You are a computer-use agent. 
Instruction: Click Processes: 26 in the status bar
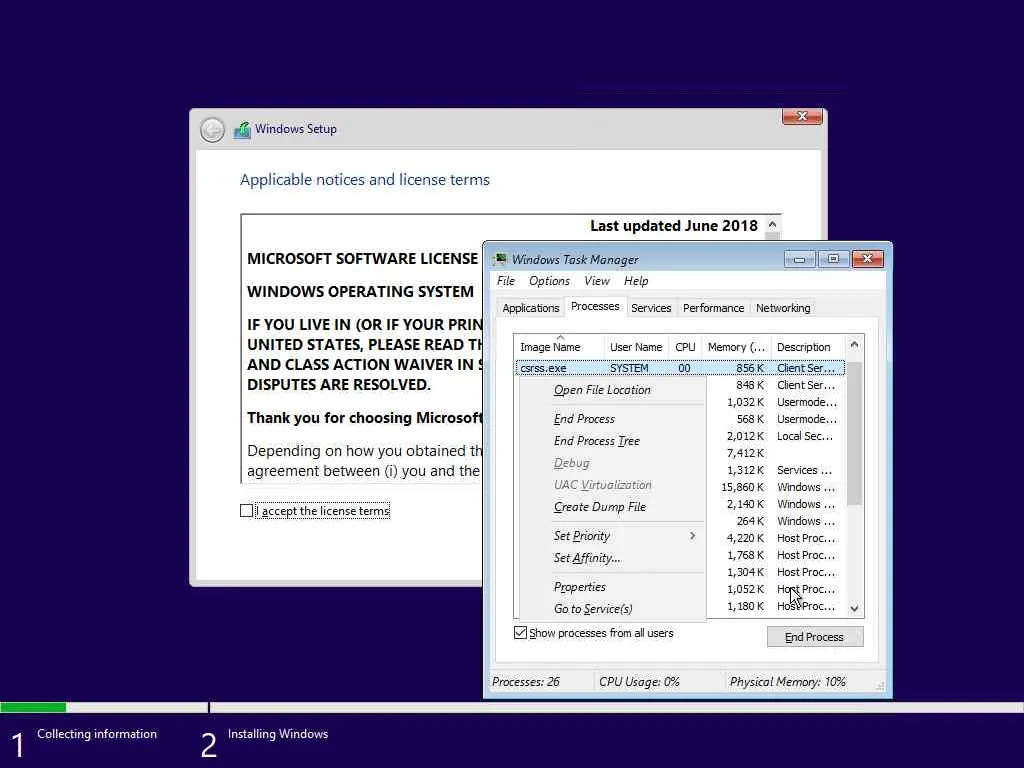tap(526, 682)
